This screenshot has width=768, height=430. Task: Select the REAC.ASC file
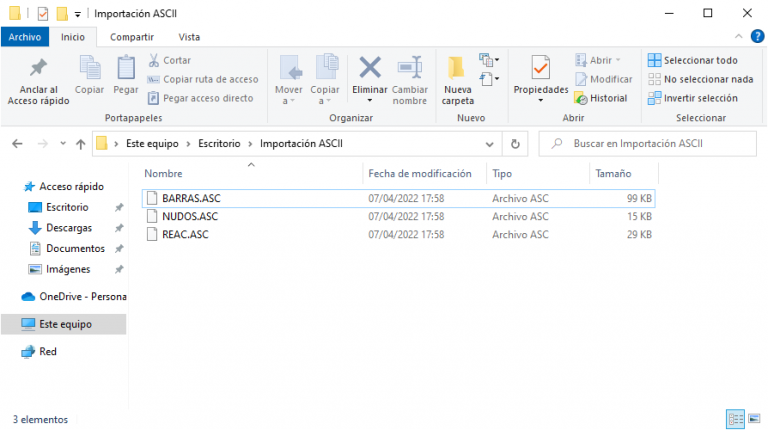coord(398,235)
